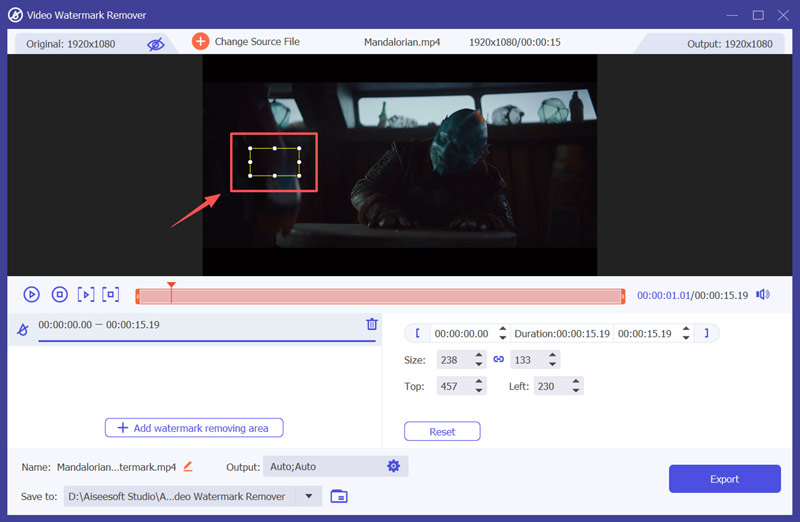Click the top-middle handle of the watermark selection box
The image size is (800, 522).
click(x=274, y=148)
